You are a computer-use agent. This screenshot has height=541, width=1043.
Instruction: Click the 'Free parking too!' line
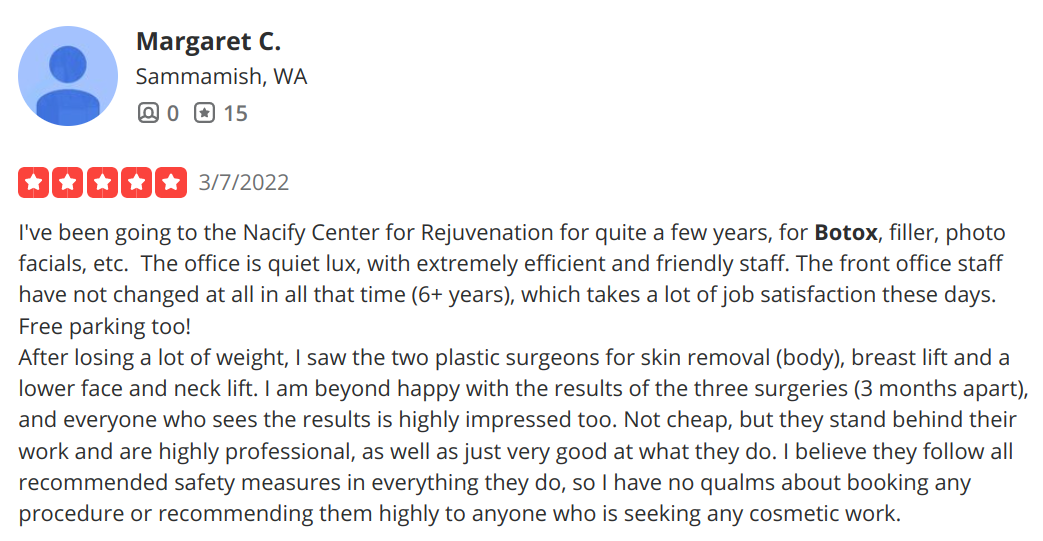click(x=104, y=326)
